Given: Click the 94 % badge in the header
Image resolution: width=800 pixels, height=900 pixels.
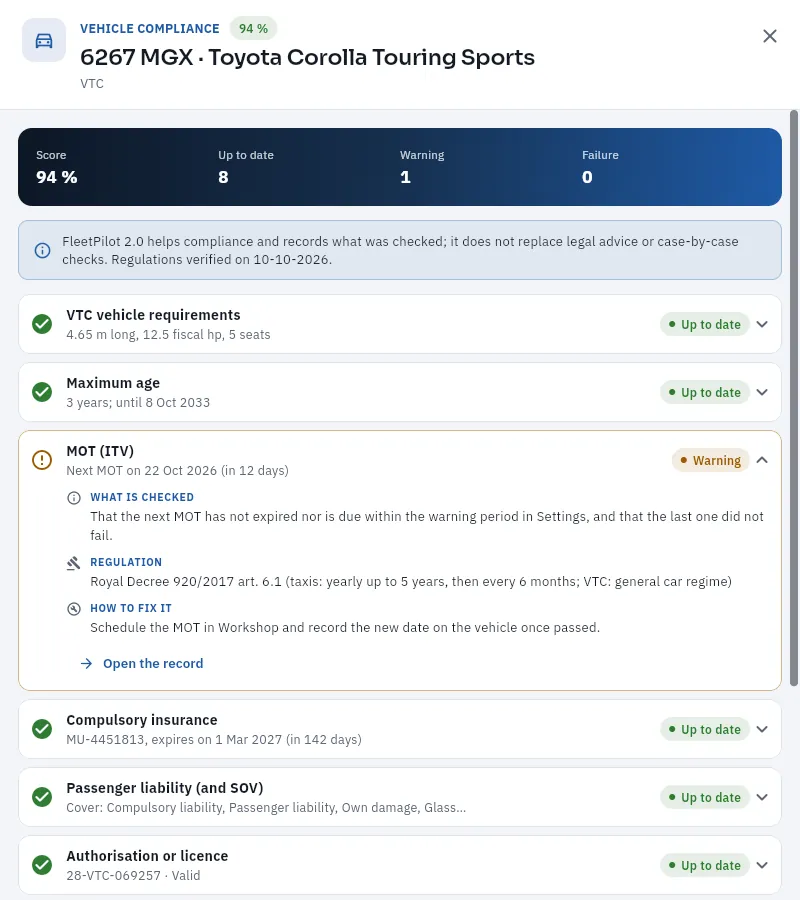Looking at the screenshot, I should coord(253,29).
